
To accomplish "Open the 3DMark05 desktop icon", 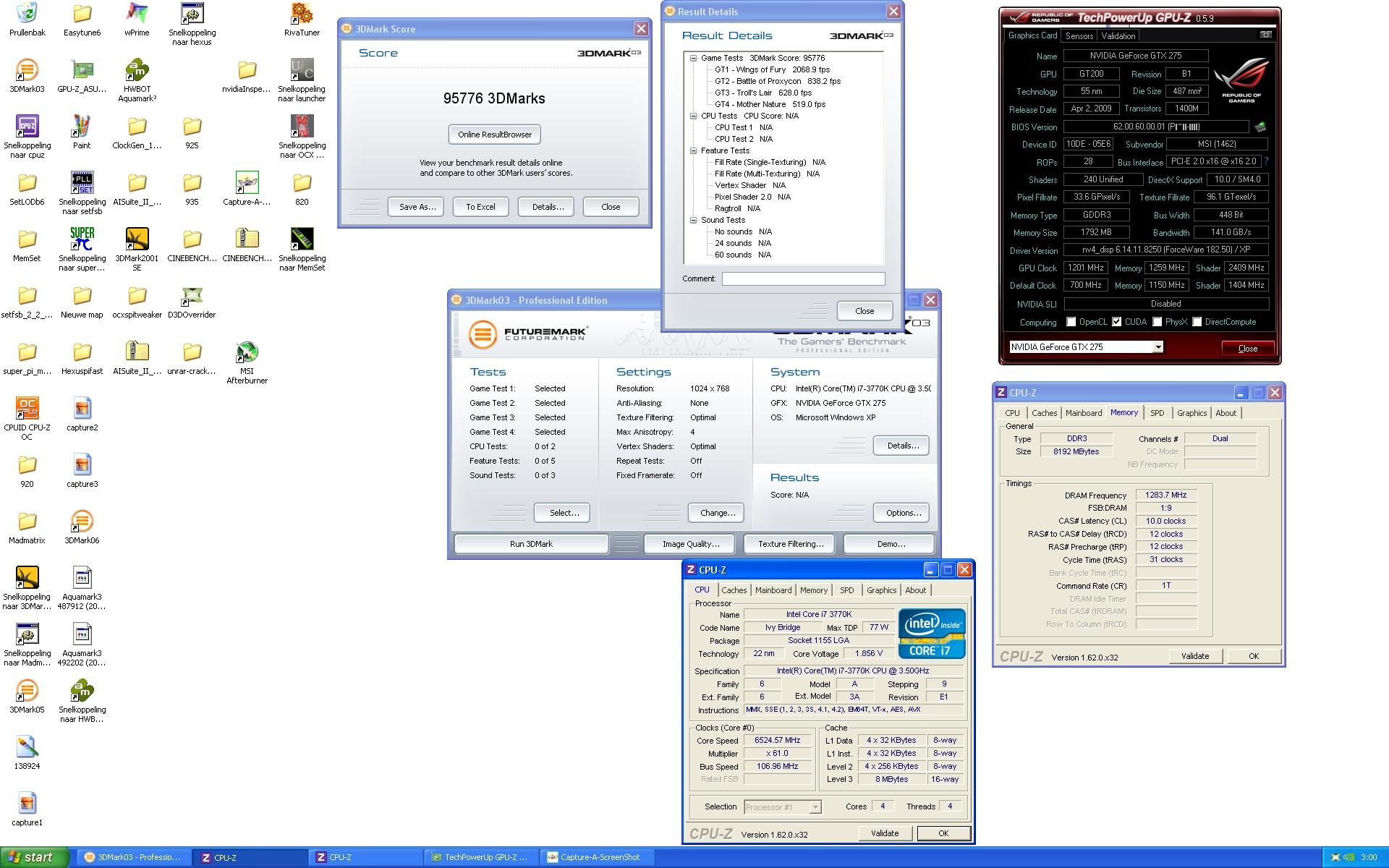I will [27, 697].
